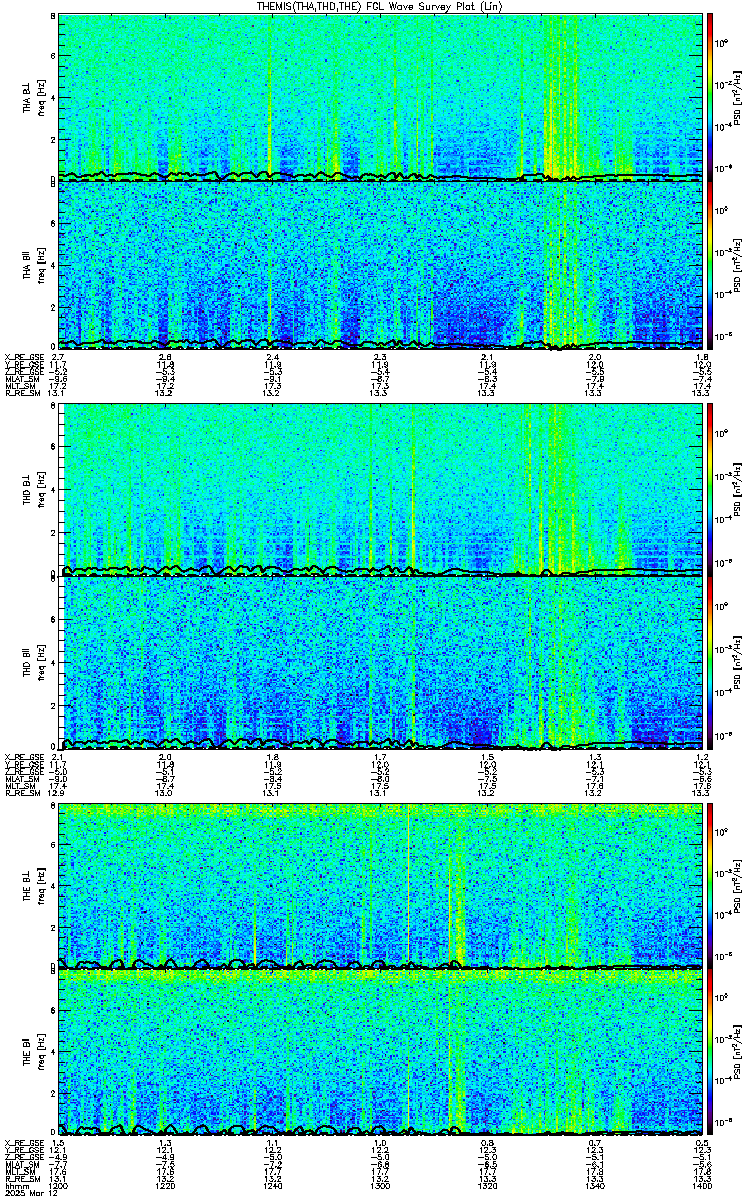The image size is (750, 1200).
Task: Select the THE B-parallel spectrogram panel
Action: coord(380,1053)
